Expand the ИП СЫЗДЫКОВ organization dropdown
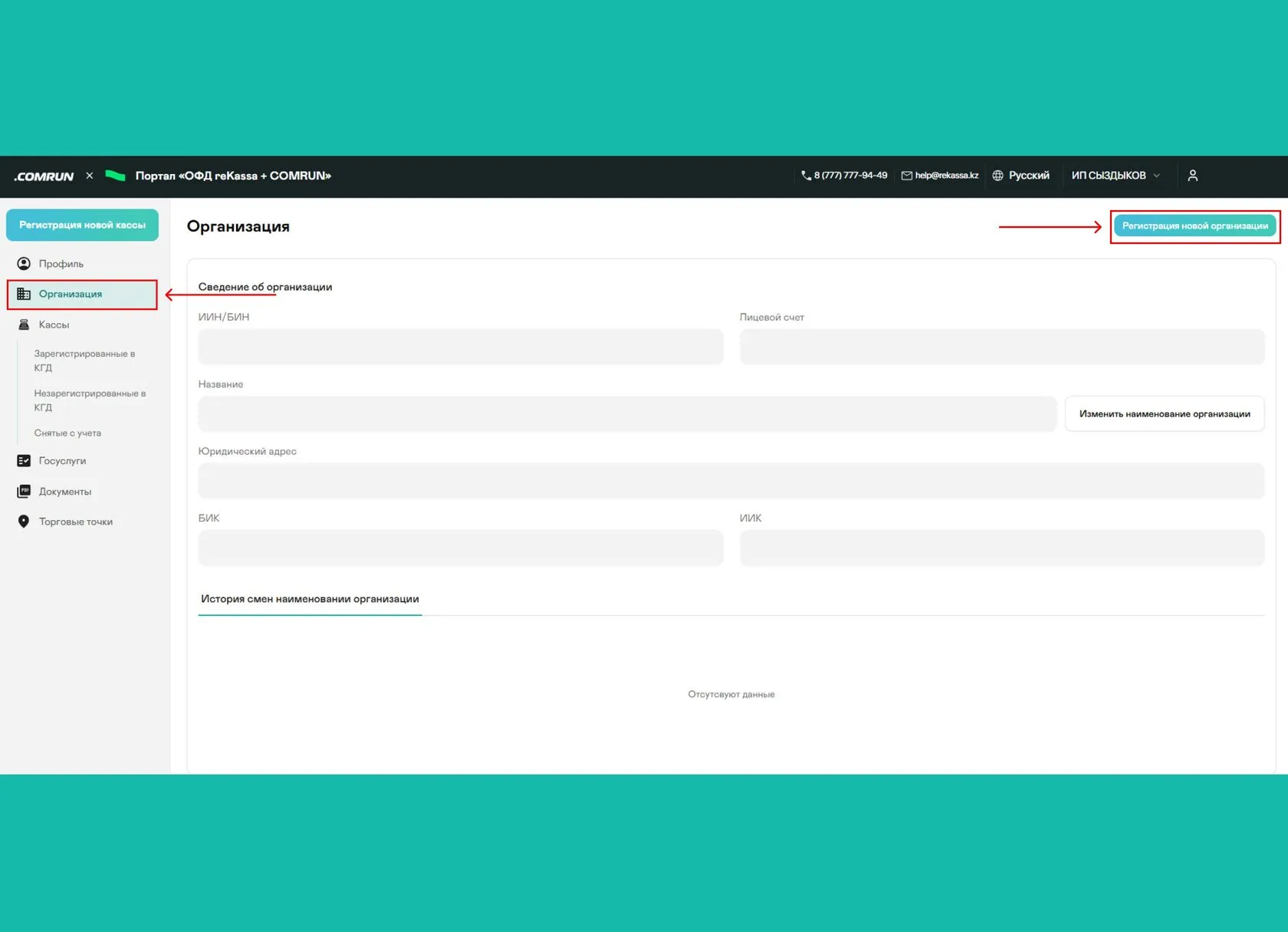 [x=1115, y=176]
